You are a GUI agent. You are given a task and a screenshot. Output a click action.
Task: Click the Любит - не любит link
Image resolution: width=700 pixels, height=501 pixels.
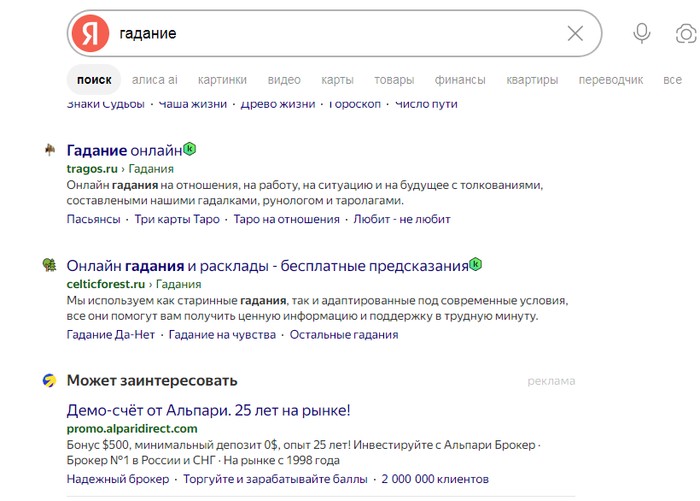402,219
